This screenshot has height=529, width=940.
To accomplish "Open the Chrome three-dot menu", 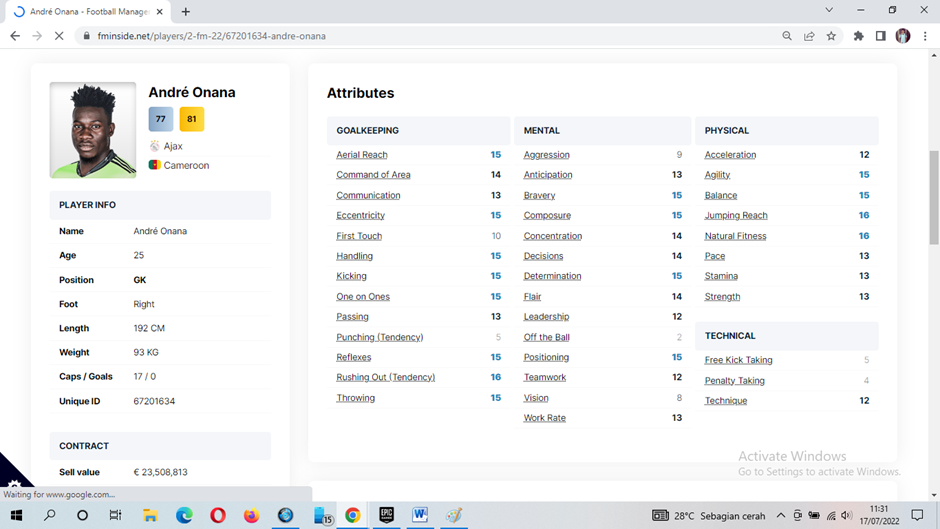I will 925,36.
